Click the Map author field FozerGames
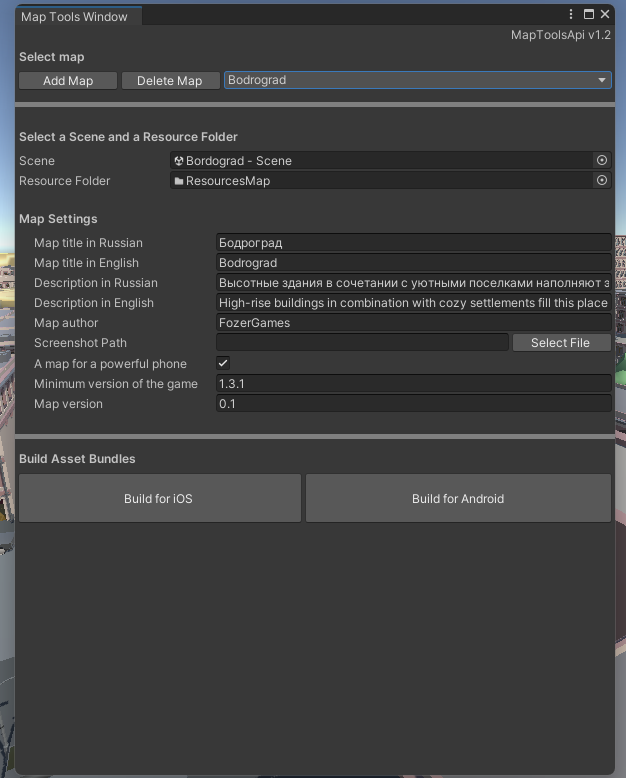This screenshot has width=626, height=778. point(414,323)
